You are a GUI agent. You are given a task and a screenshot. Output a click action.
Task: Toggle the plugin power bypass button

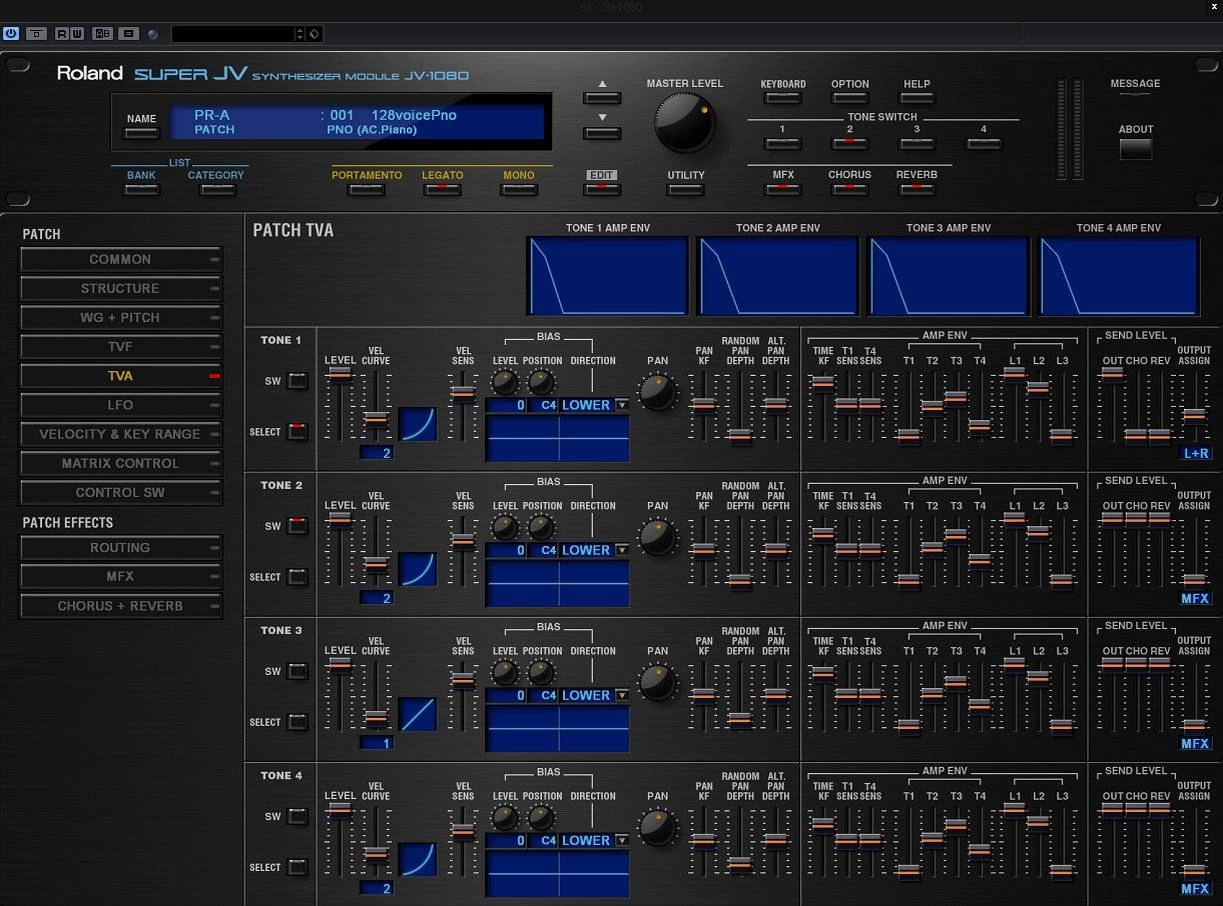[11, 33]
